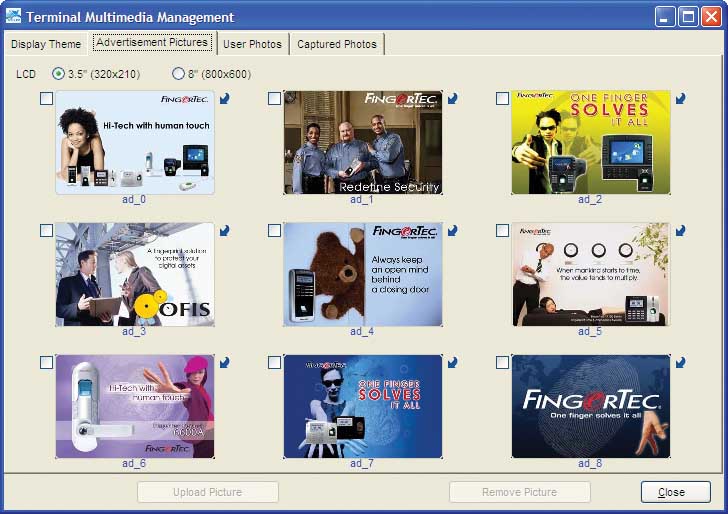Click the blue arrow icon beside ad_8
Viewport: 728px width, 514px height.
680,362
